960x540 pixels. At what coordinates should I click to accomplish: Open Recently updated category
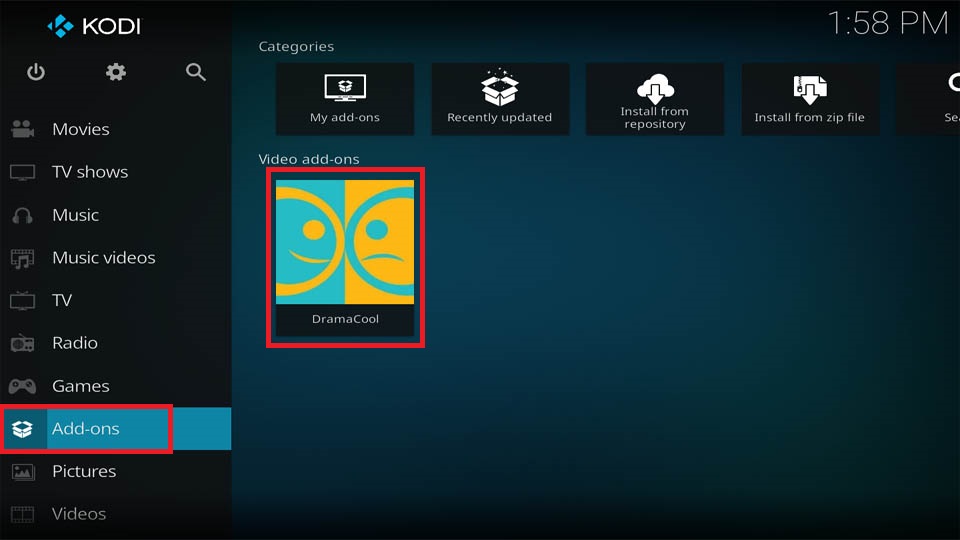click(x=500, y=99)
